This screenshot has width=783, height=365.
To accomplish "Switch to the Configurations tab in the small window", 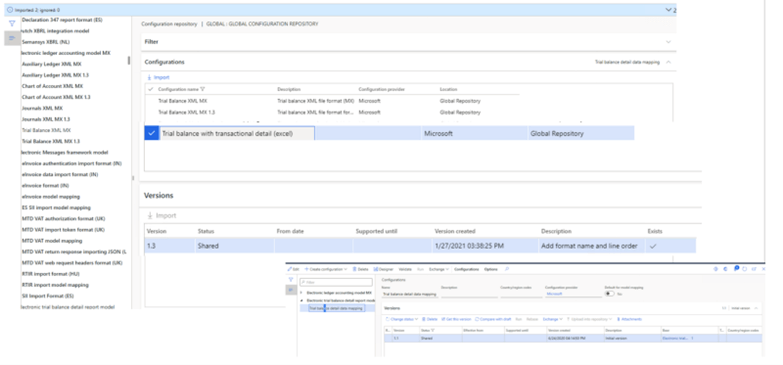I will (466, 269).
